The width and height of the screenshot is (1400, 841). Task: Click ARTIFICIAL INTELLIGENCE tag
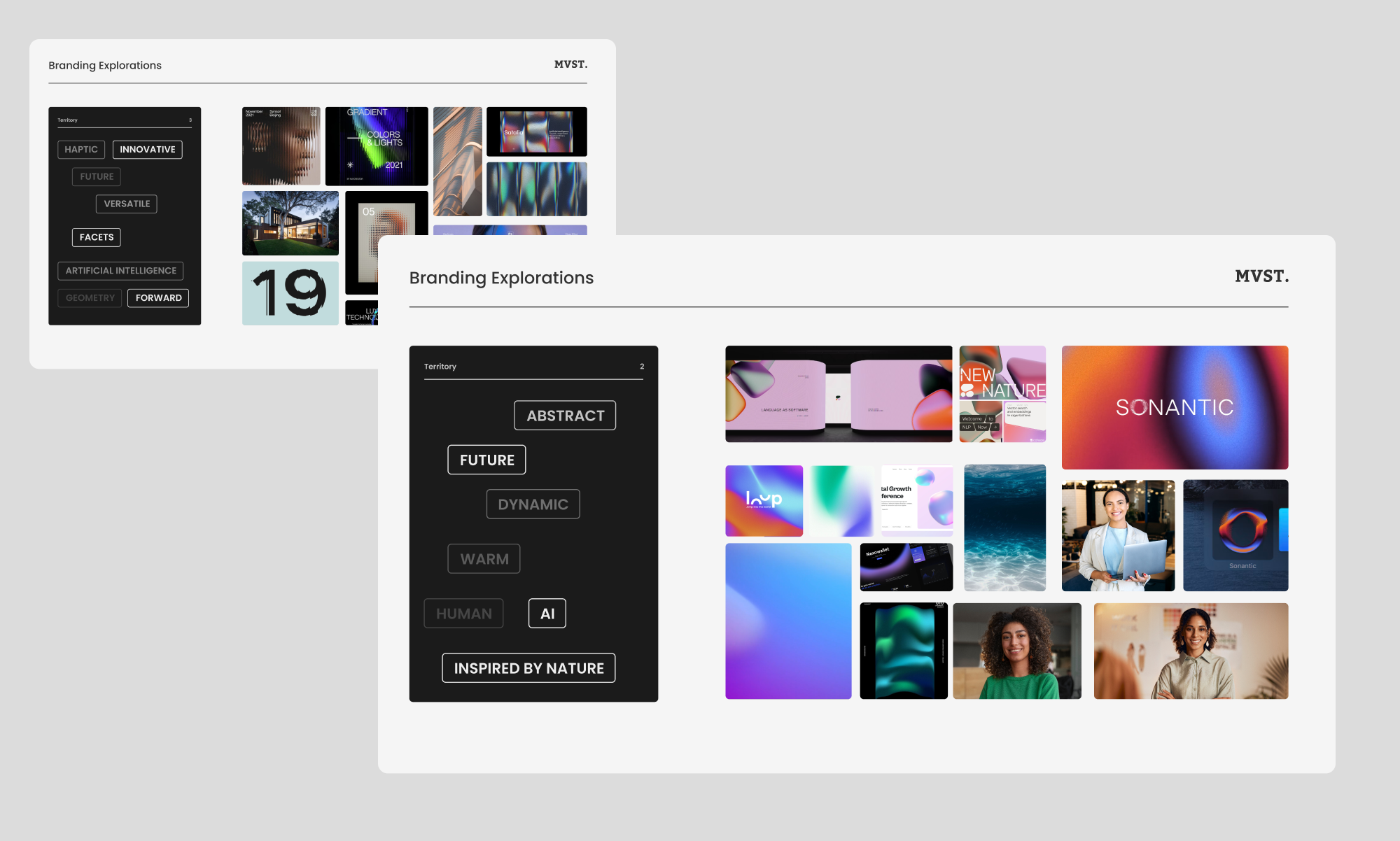coord(120,271)
